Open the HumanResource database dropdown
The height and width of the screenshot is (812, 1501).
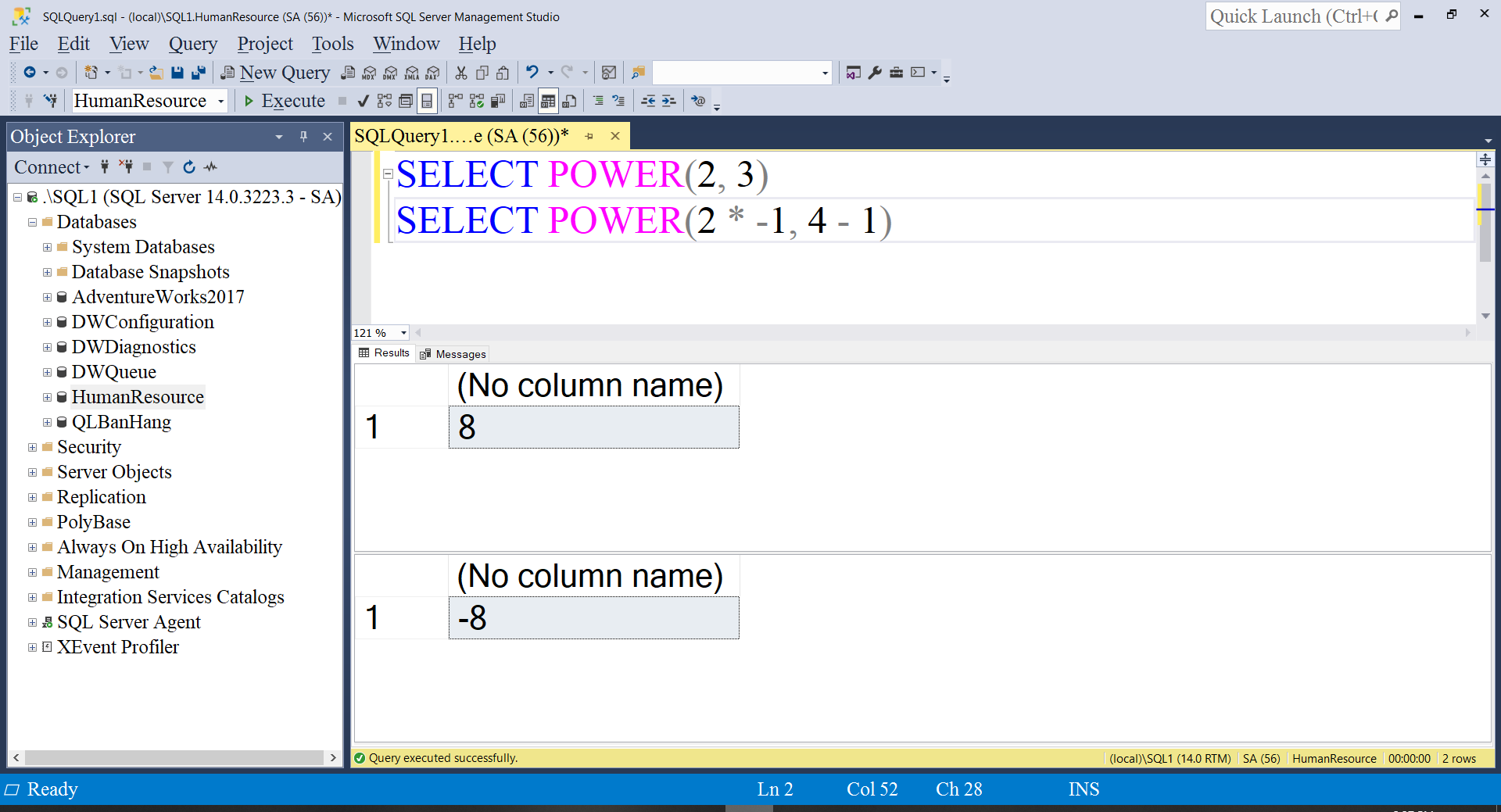[x=221, y=101]
